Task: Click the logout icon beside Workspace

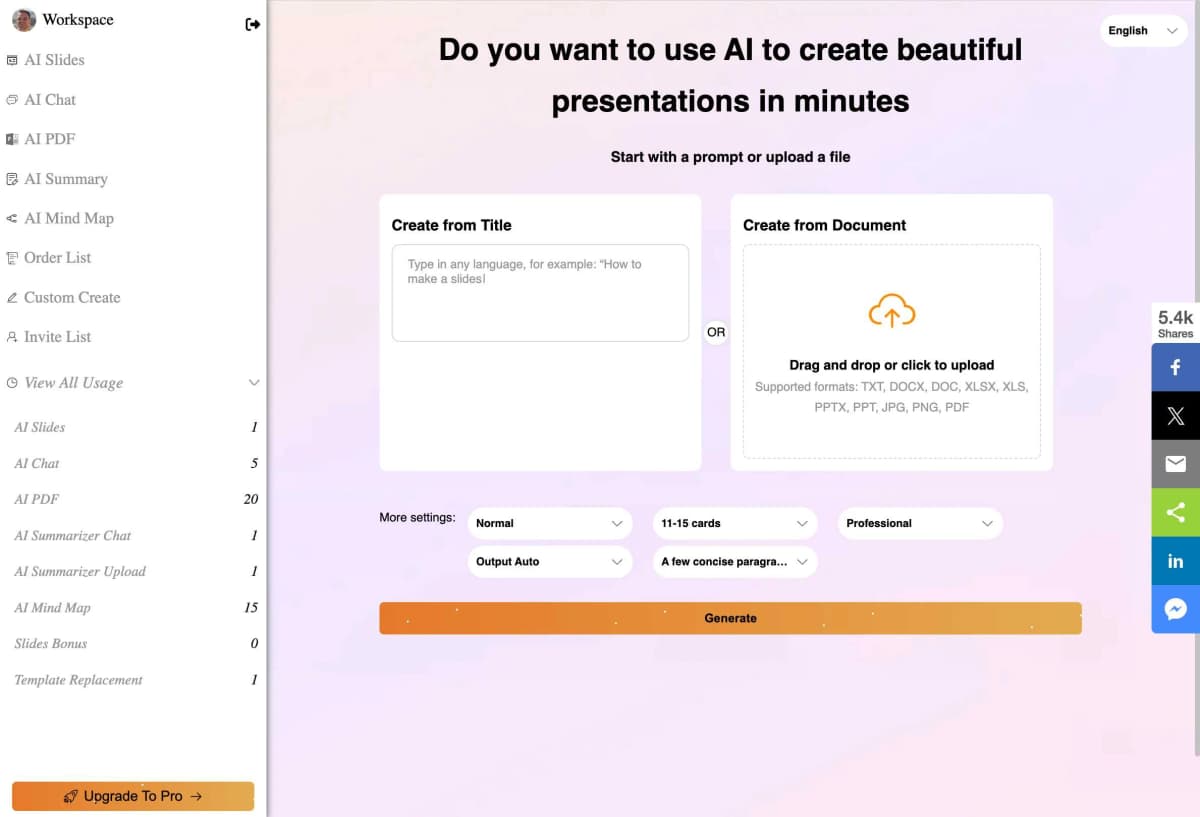Action: 252,24
